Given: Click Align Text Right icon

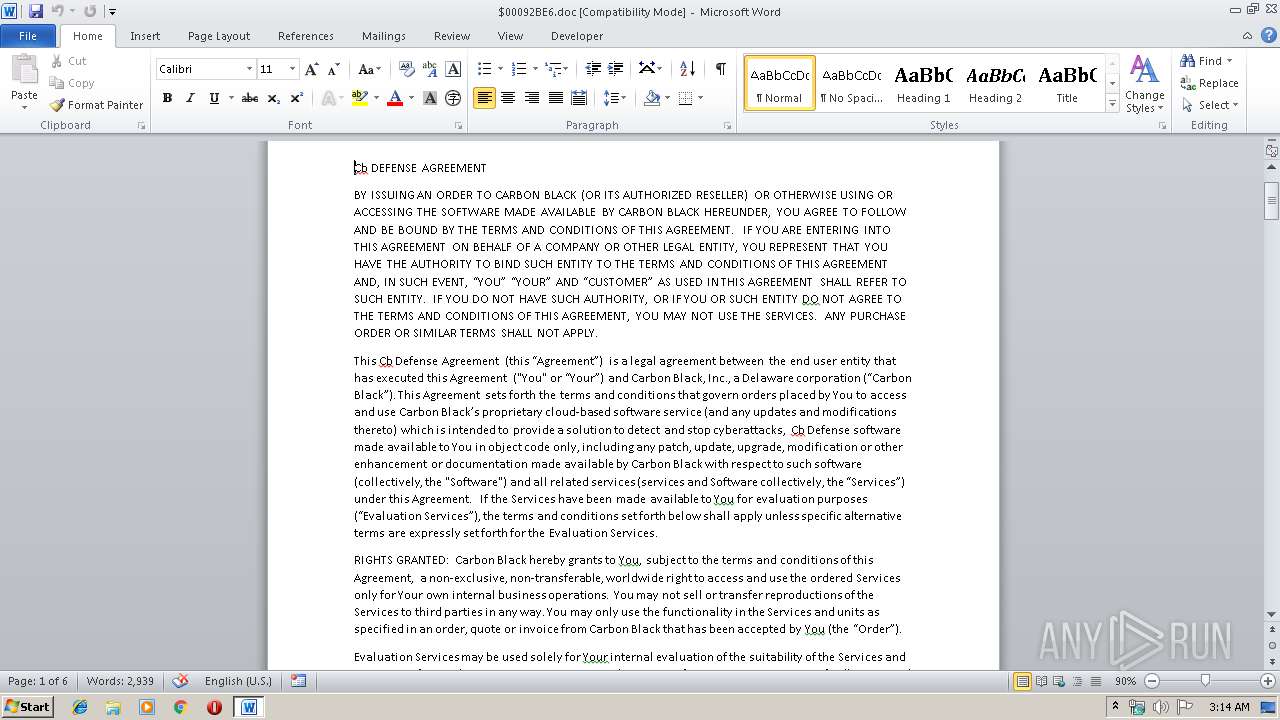Looking at the screenshot, I should (x=532, y=98).
